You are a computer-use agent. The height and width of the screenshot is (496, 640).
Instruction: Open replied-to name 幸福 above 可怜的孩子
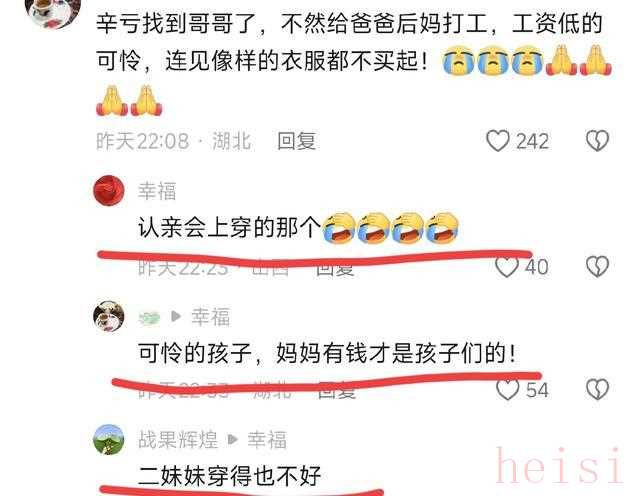pos(211,317)
